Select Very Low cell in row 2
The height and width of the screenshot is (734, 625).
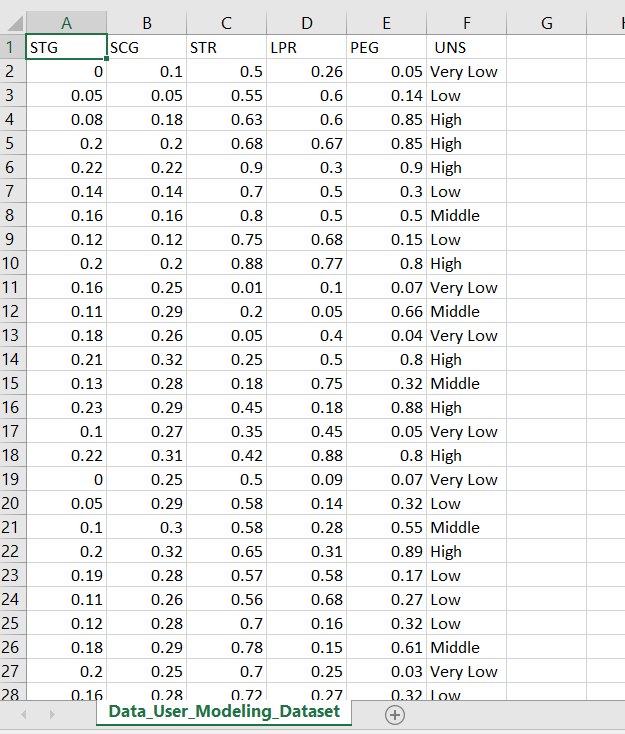point(467,71)
